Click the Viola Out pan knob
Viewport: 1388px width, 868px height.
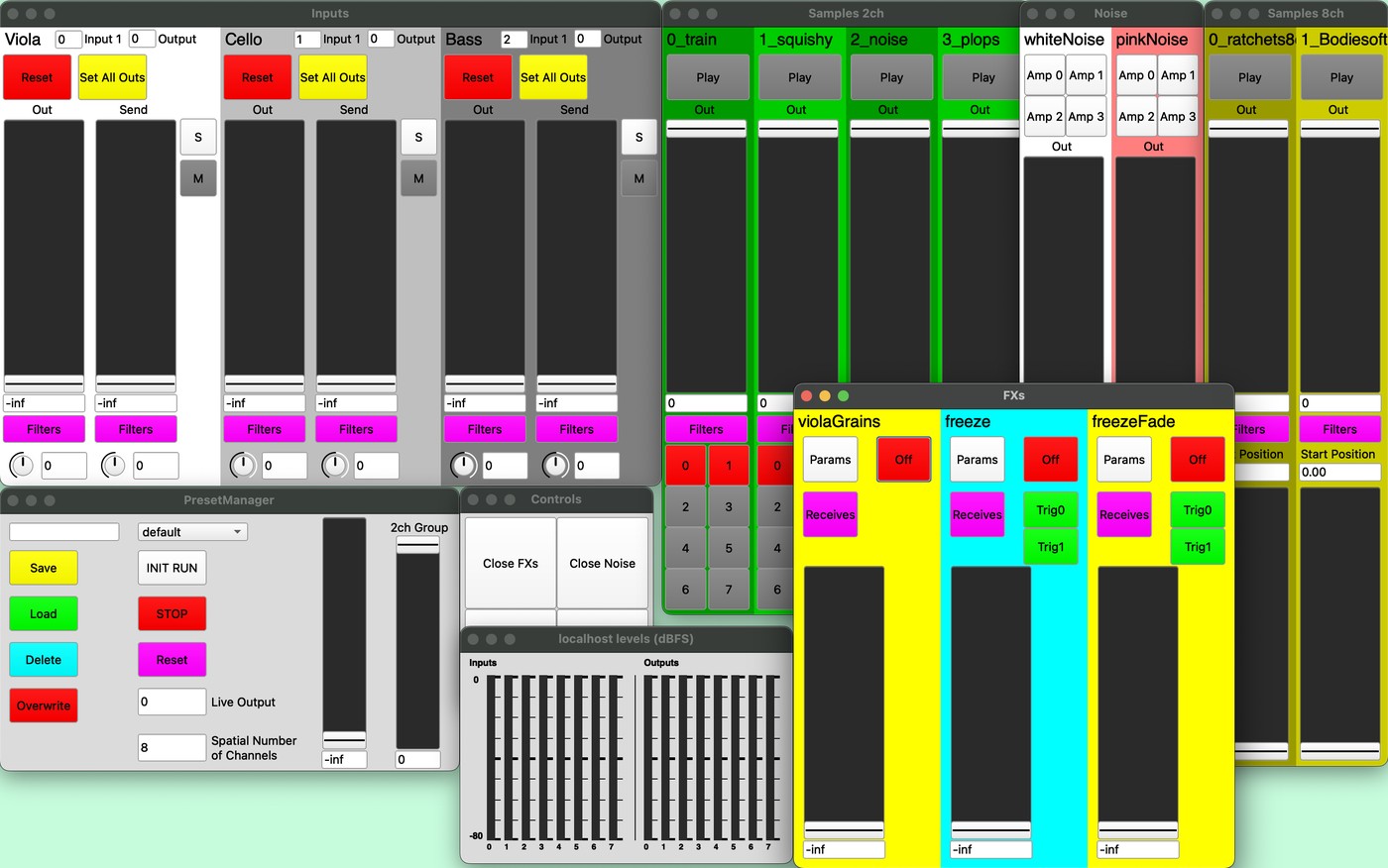pos(21,465)
